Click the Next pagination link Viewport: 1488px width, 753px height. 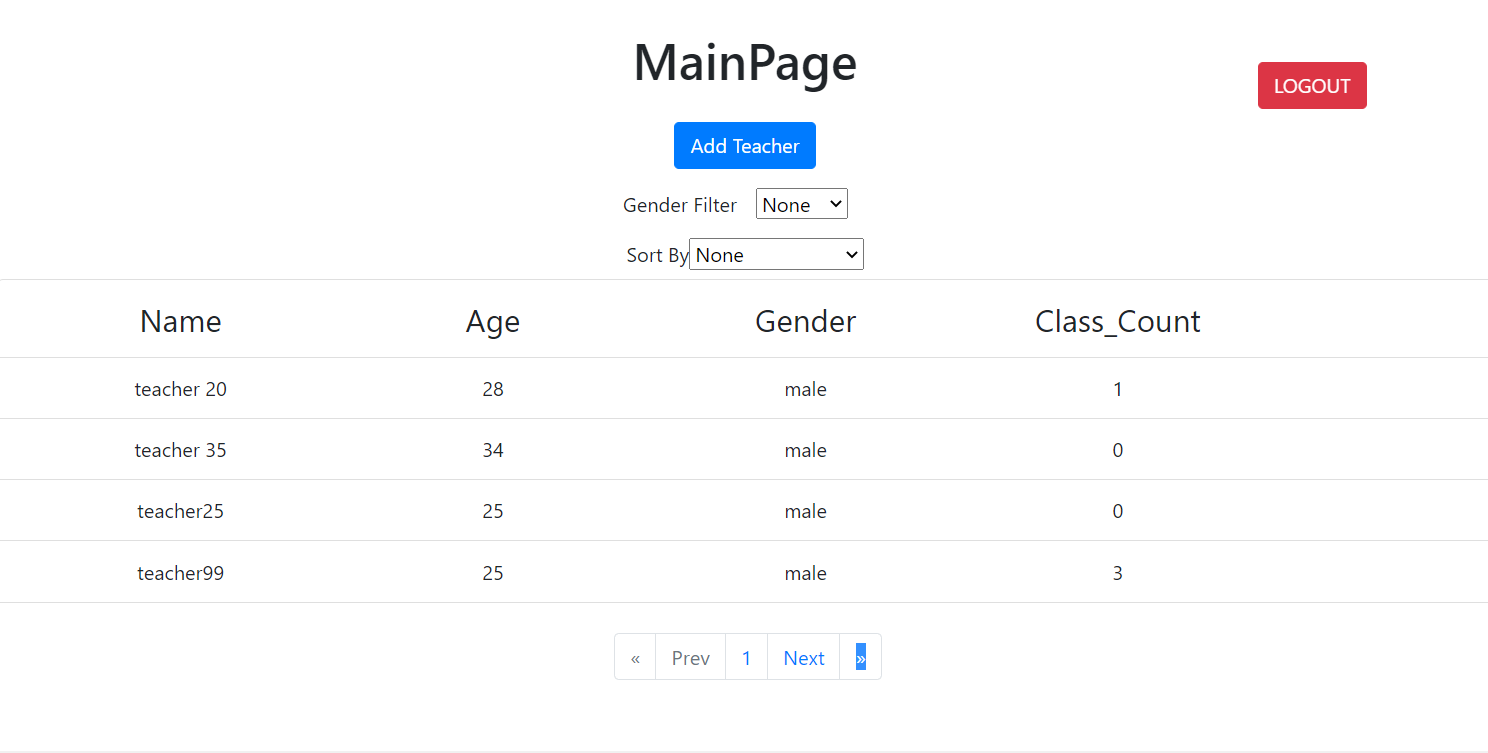click(803, 657)
